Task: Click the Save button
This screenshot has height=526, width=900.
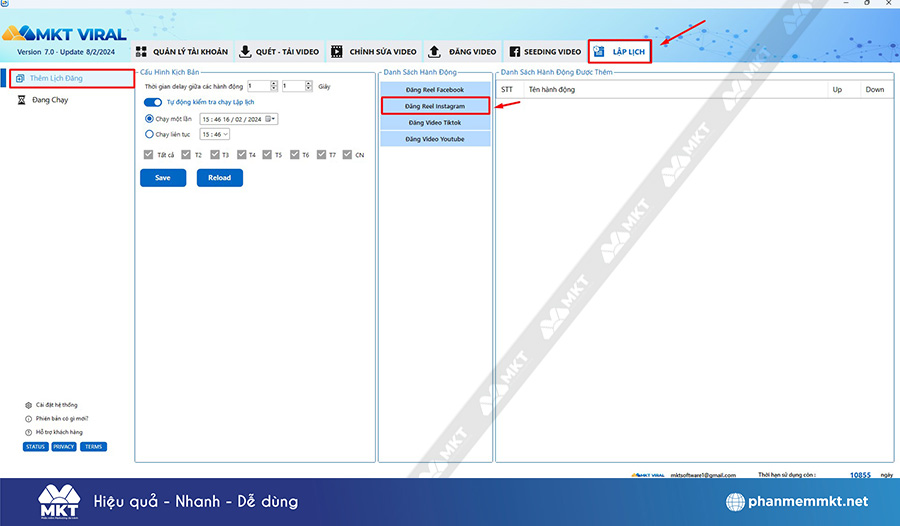Action: coord(163,178)
